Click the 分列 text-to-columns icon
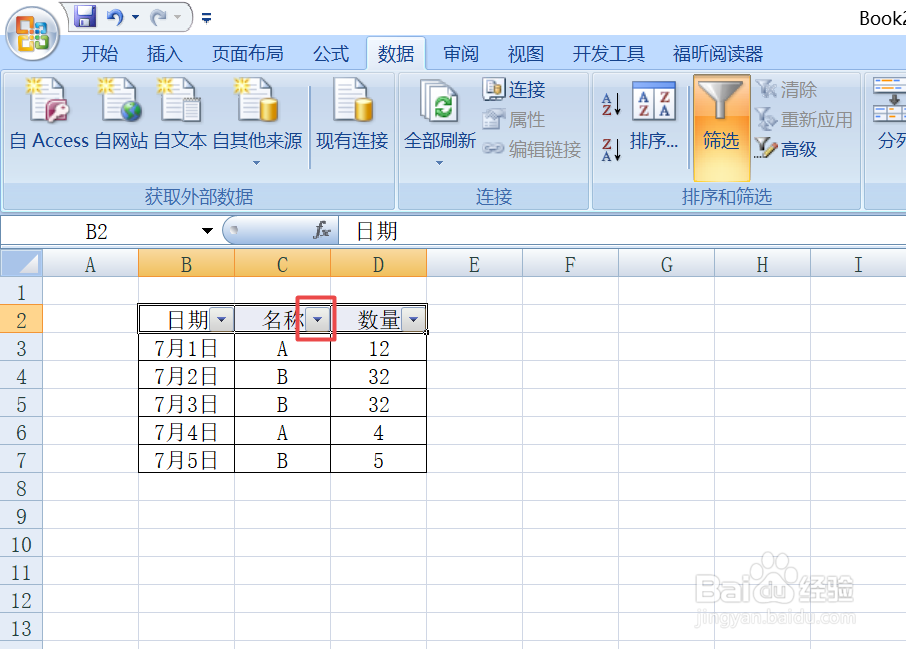The width and height of the screenshot is (906, 649). (x=890, y=115)
